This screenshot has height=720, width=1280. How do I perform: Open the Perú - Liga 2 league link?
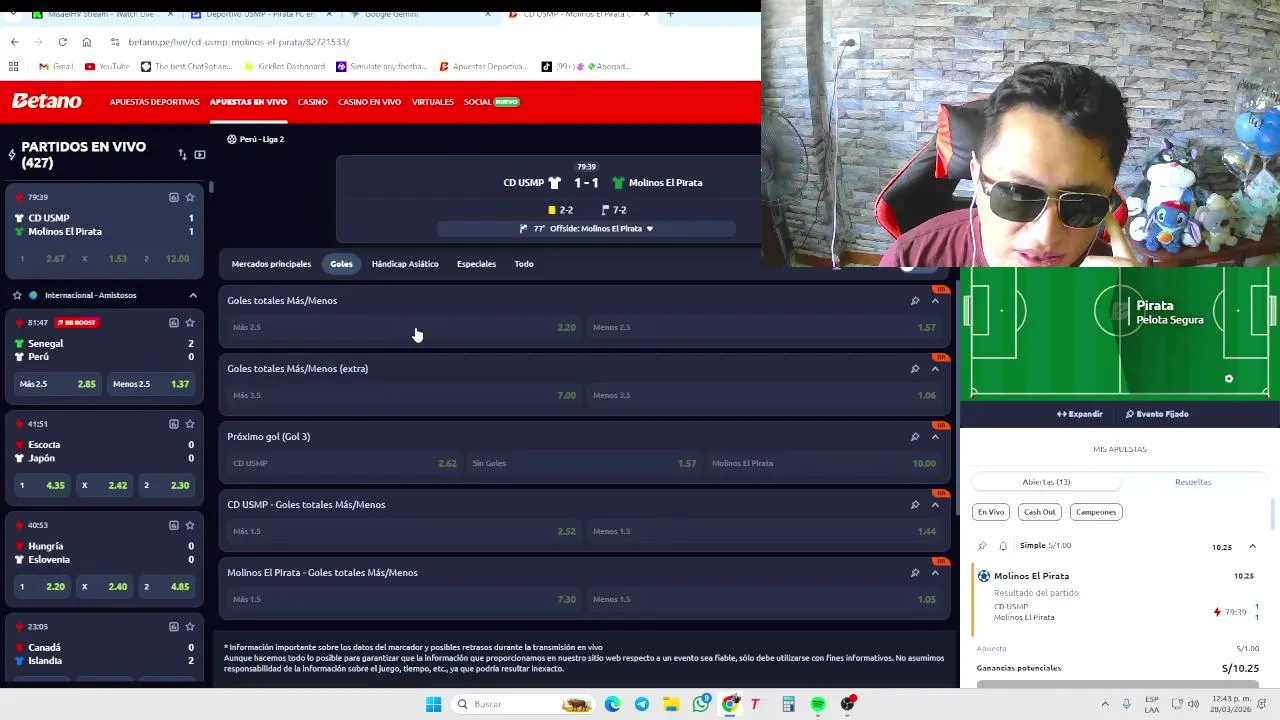(x=255, y=139)
